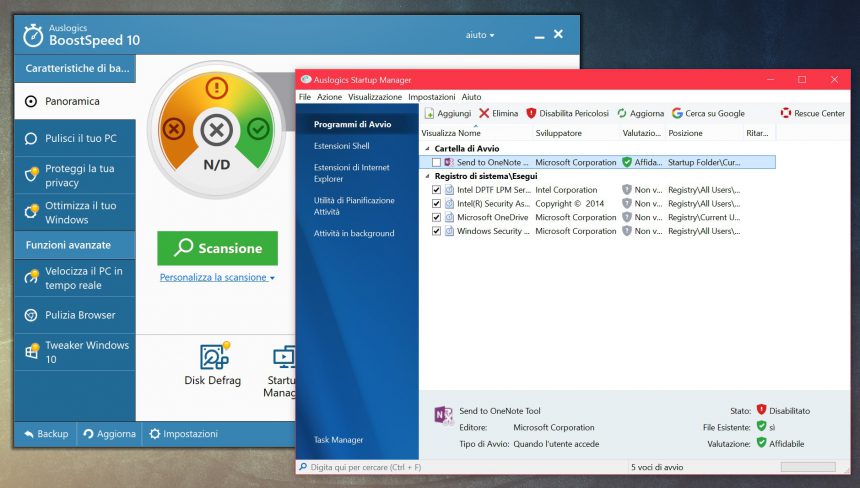Click the orange X icon on gauge
Image resolution: width=860 pixels, height=488 pixels.
(174, 129)
